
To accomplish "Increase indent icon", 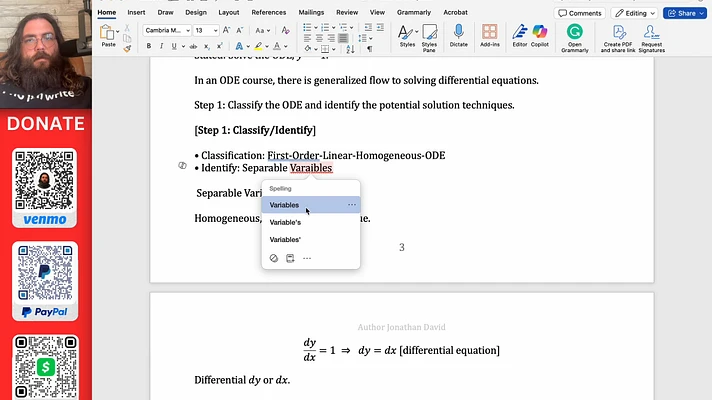I will [380, 28].
